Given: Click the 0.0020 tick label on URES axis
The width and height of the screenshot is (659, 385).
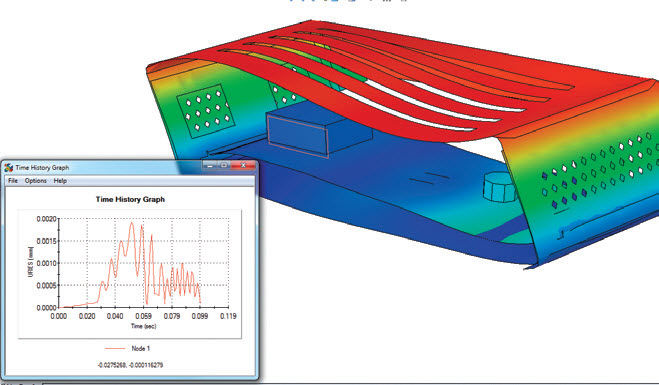Looking at the screenshot, I should pyautogui.click(x=46, y=219).
